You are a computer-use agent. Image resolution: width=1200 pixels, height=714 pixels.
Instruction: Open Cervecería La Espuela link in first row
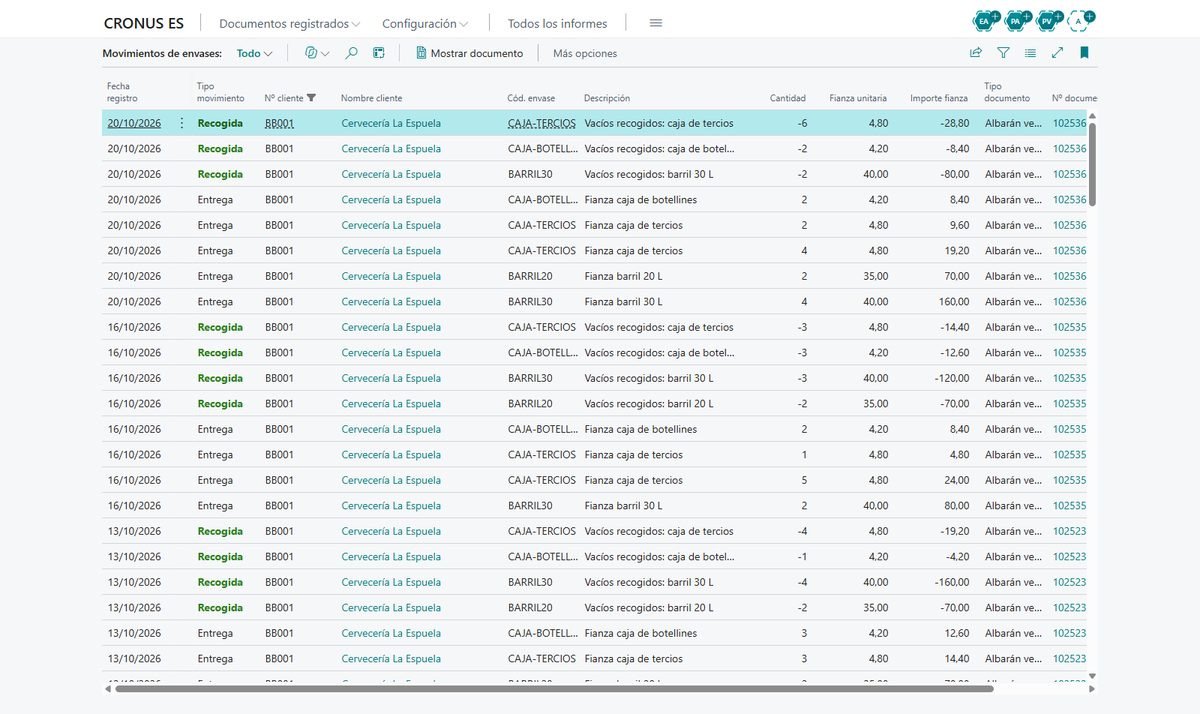click(x=391, y=123)
